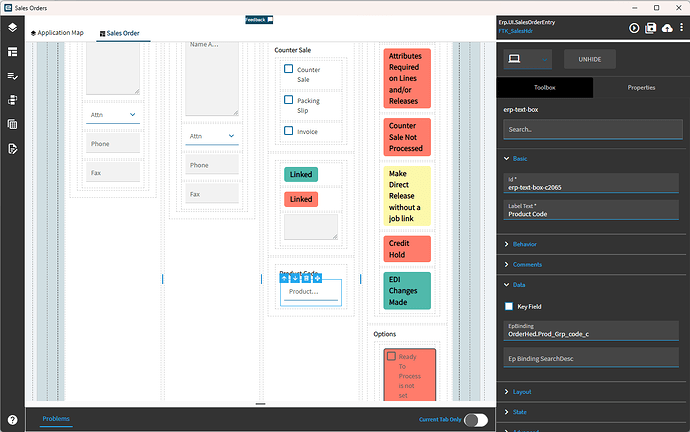Click the Product text box on canvas

pyautogui.click(x=311, y=292)
